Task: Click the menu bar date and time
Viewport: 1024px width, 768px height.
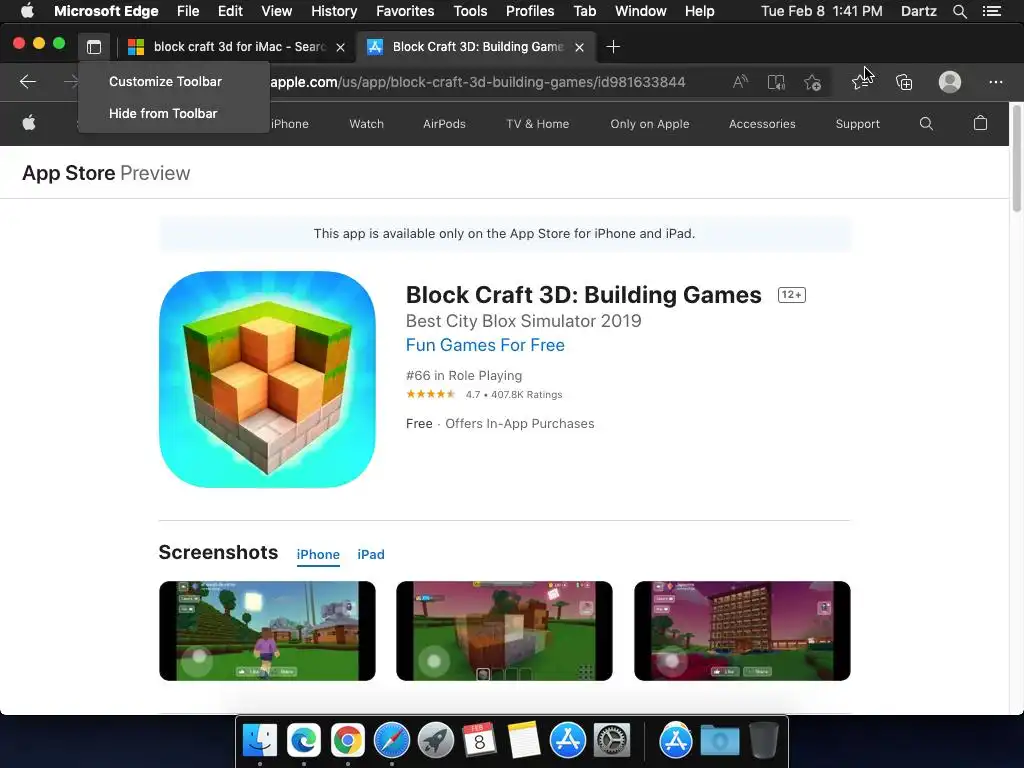Action: tap(822, 11)
